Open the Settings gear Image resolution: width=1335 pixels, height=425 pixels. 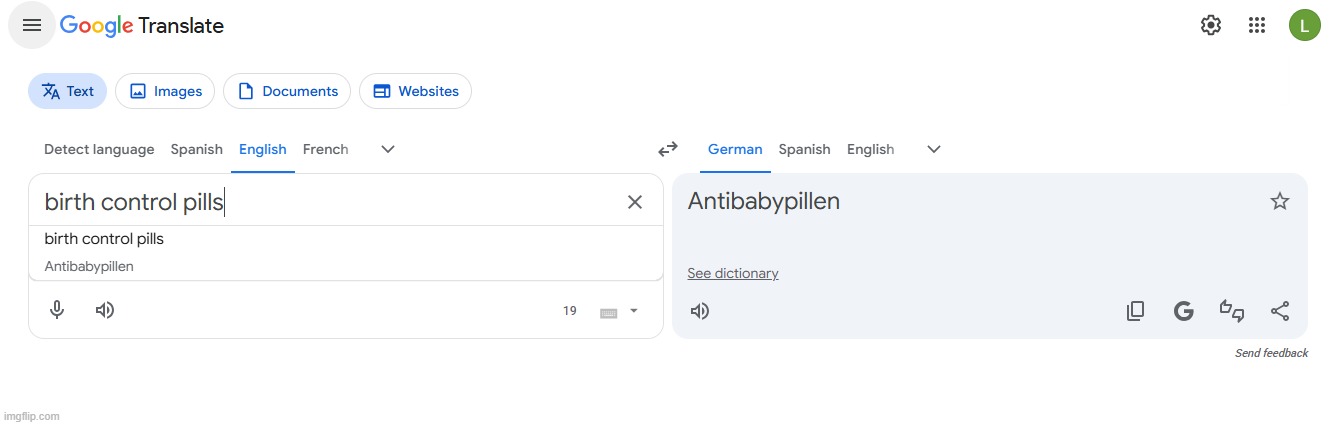pyautogui.click(x=1211, y=26)
